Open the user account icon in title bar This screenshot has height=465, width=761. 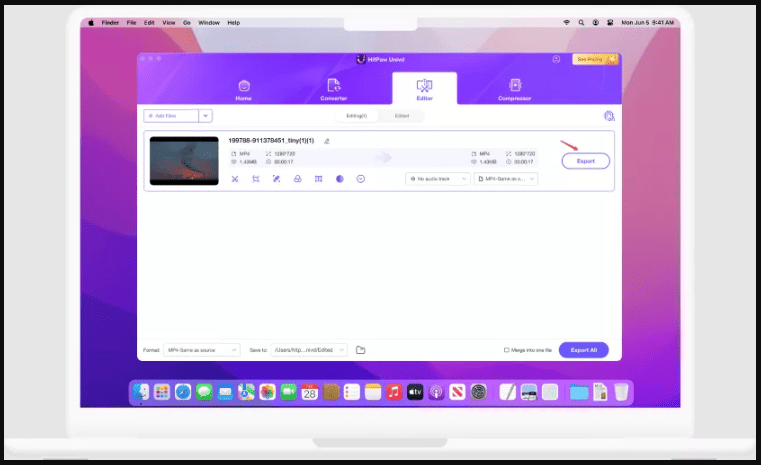pyautogui.click(x=556, y=59)
